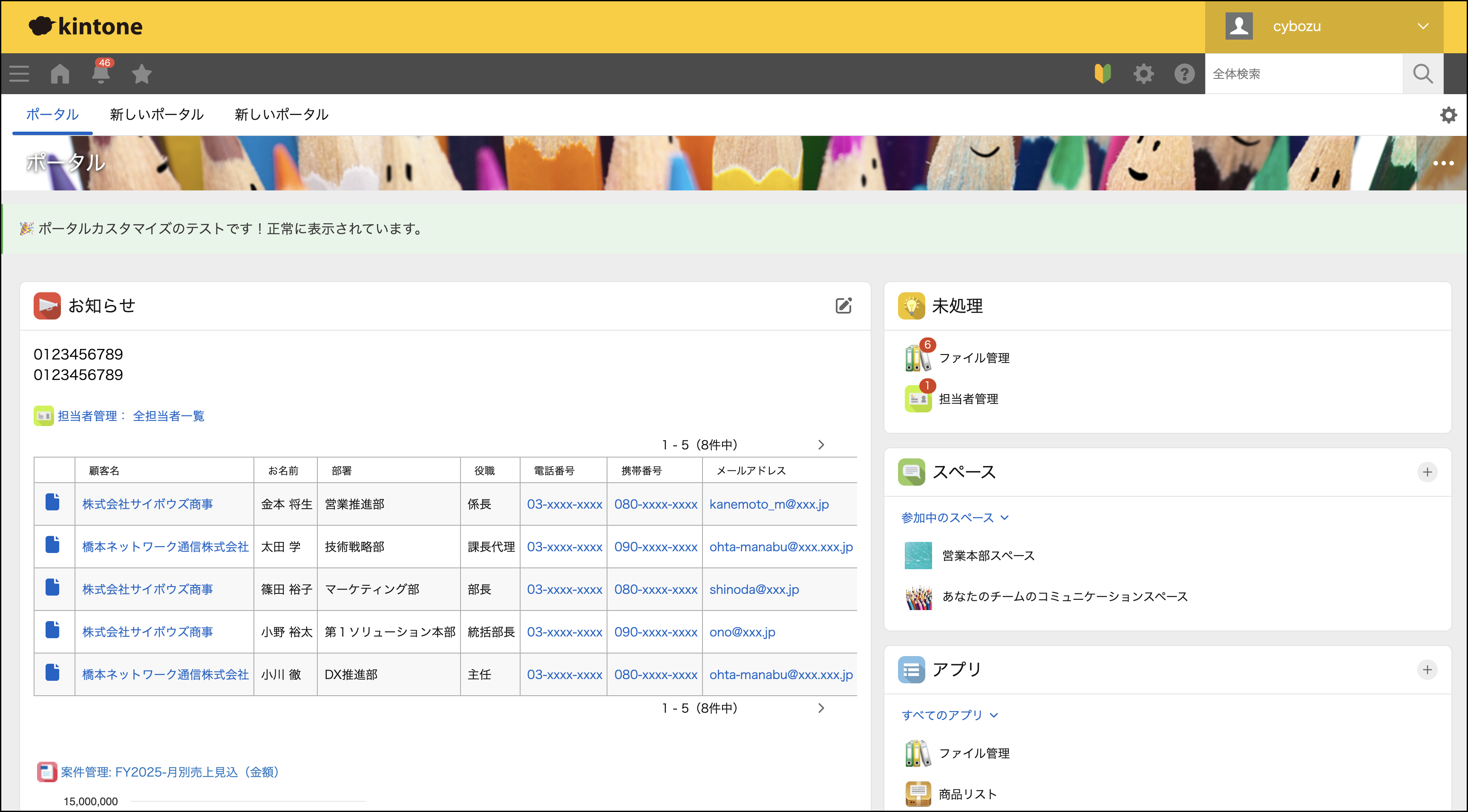This screenshot has width=1468, height=812.
Task: Open record icon for 太田 学 row
Action: [52, 545]
